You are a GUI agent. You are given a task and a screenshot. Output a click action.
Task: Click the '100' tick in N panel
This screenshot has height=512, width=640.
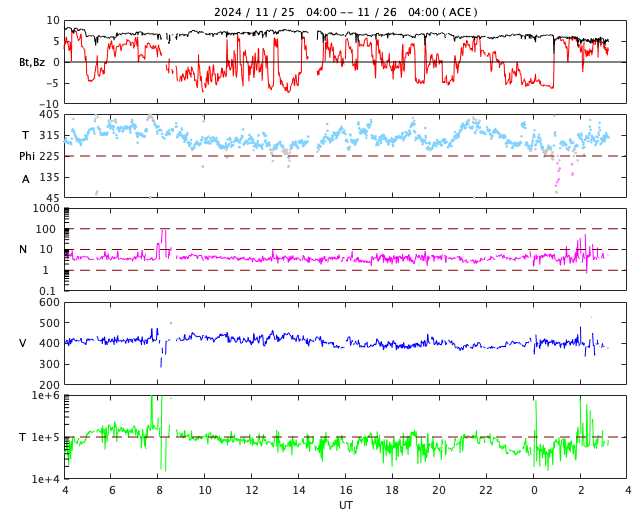pos(46,229)
